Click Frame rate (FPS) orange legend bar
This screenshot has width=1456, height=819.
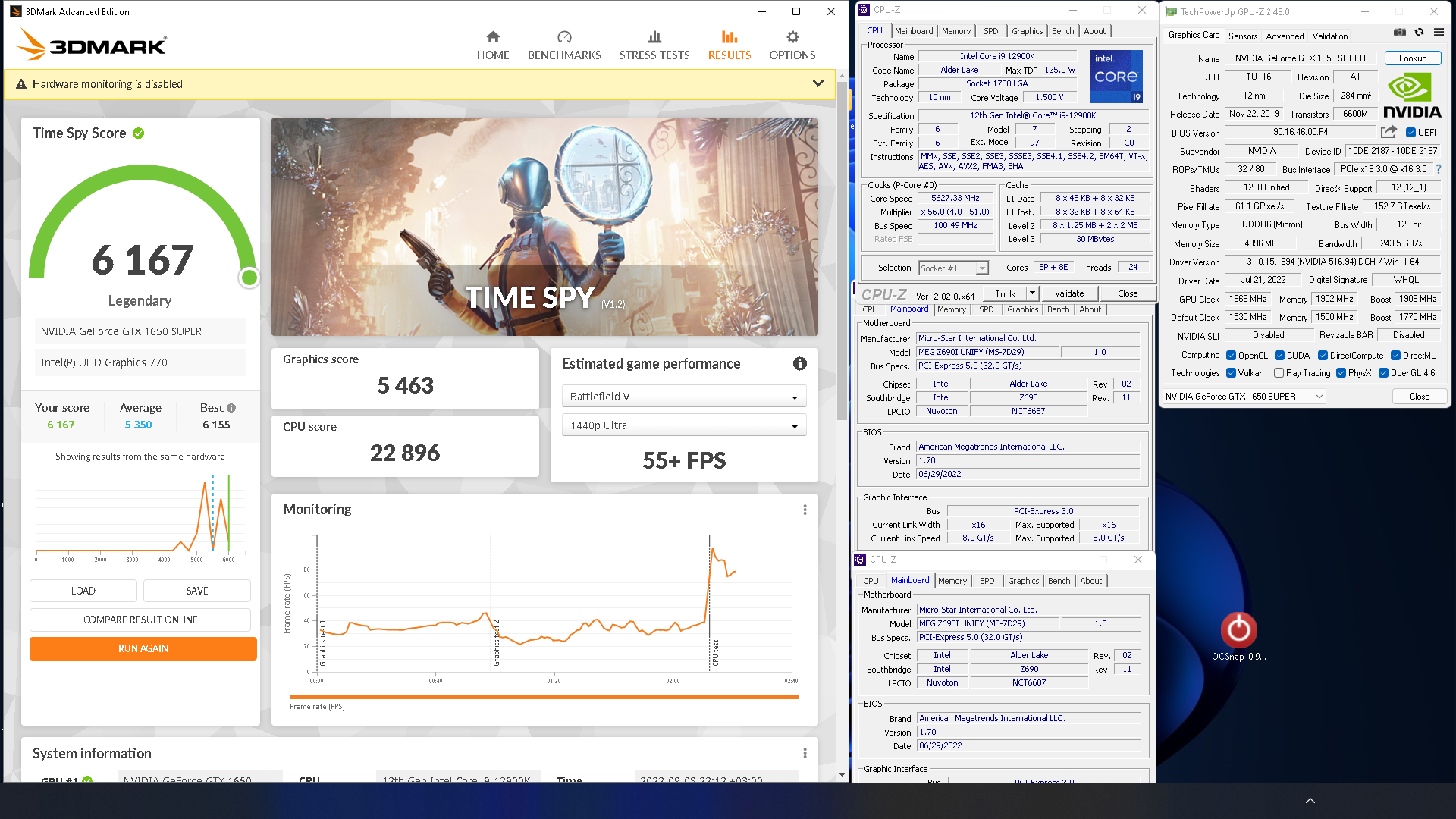pos(544,697)
